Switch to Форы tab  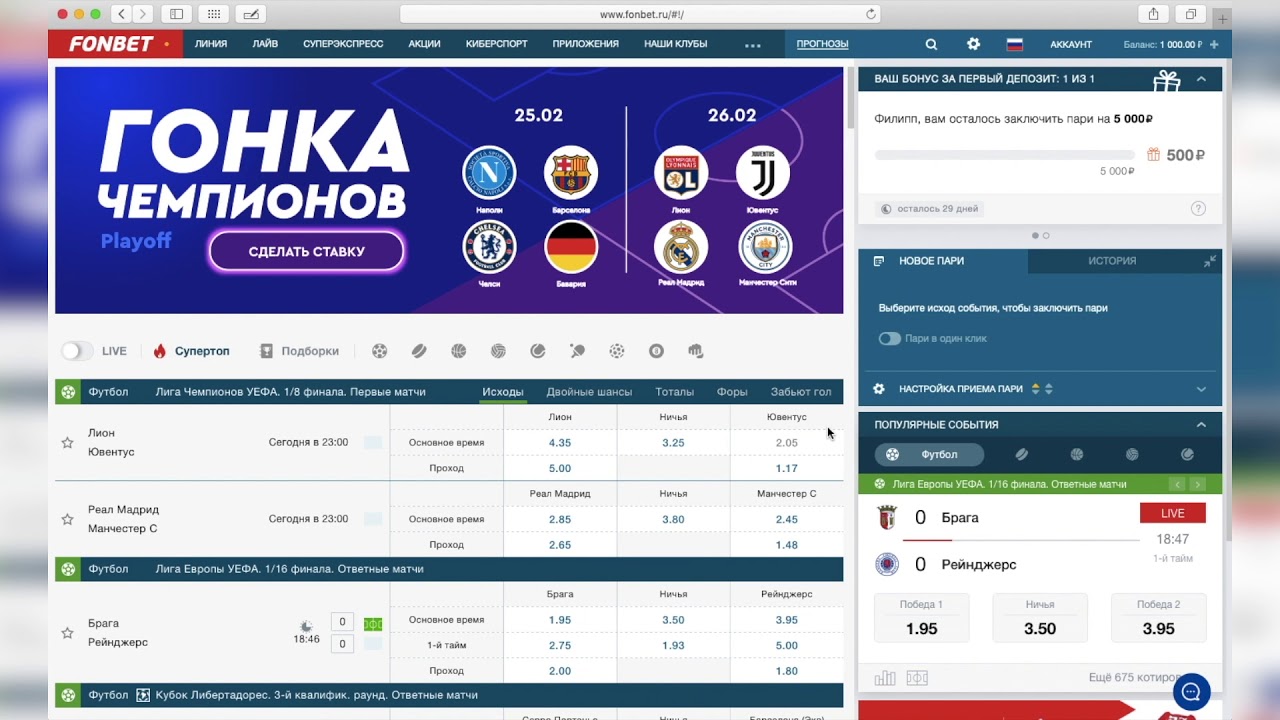click(x=733, y=392)
